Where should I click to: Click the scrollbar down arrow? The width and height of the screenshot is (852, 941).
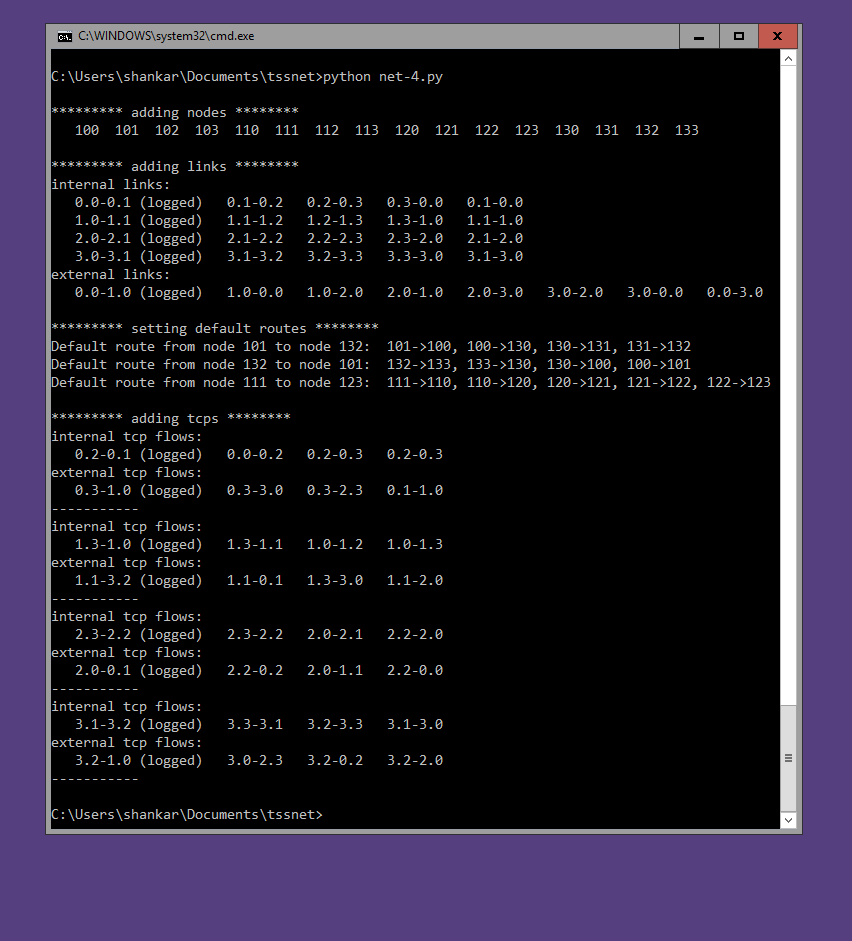(788, 820)
